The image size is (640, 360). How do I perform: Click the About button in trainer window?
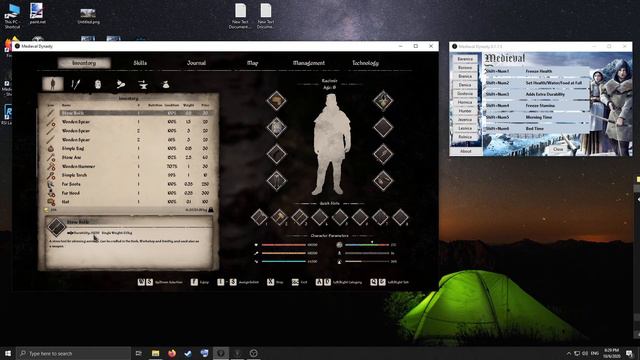(x=466, y=151)
